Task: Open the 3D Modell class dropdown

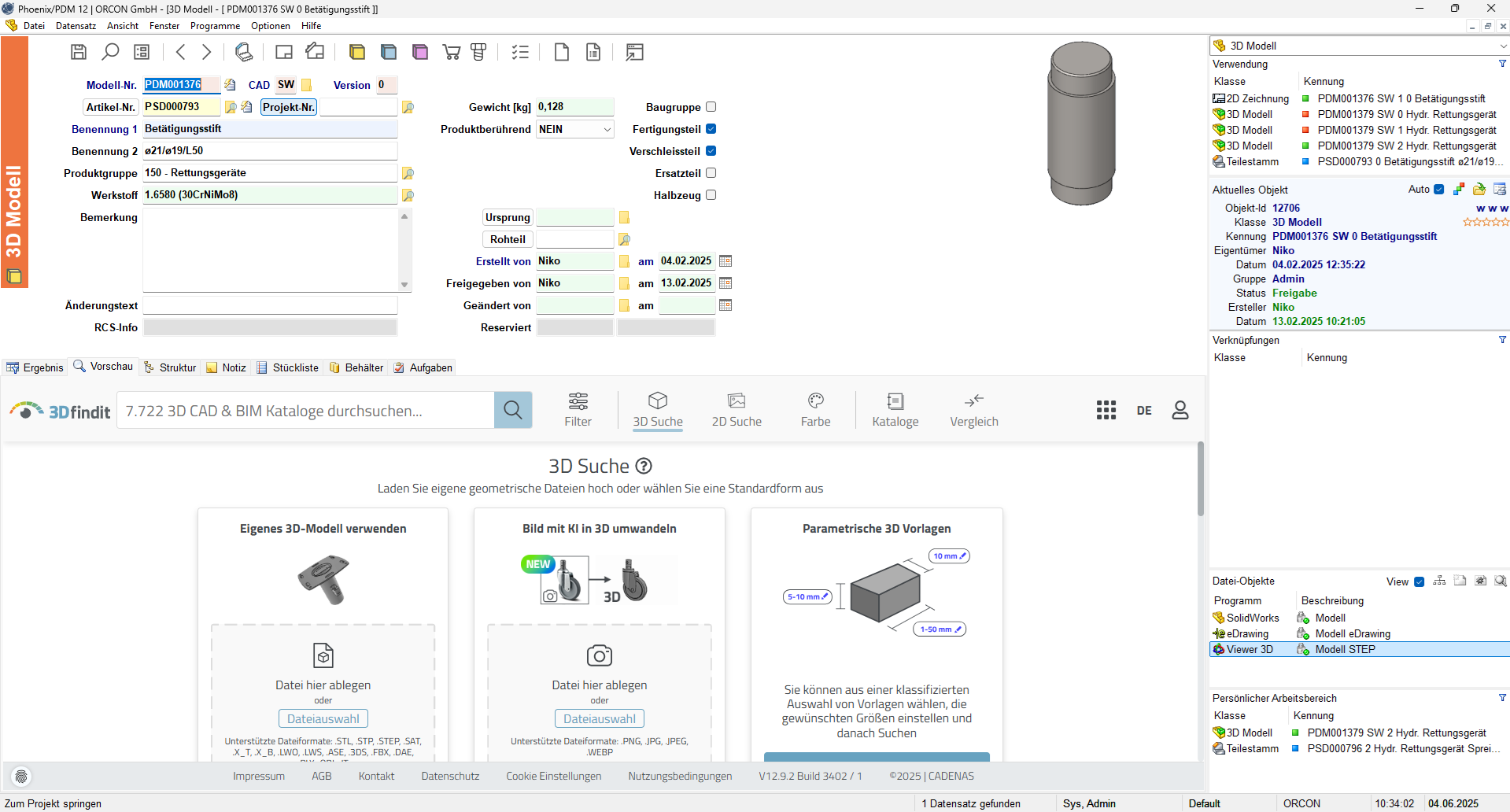Action: (1502, 46)
